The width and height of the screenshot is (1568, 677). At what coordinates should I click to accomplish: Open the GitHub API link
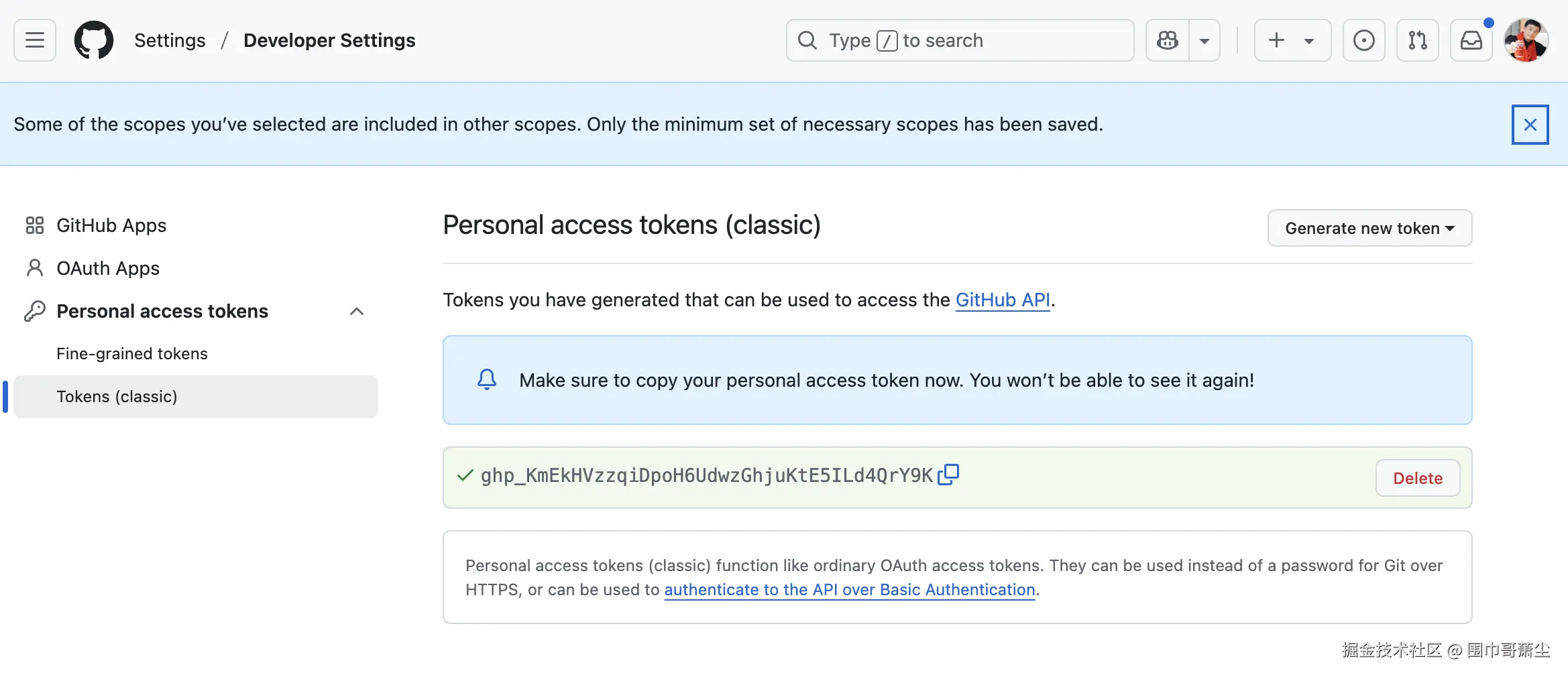(1003, 300)
